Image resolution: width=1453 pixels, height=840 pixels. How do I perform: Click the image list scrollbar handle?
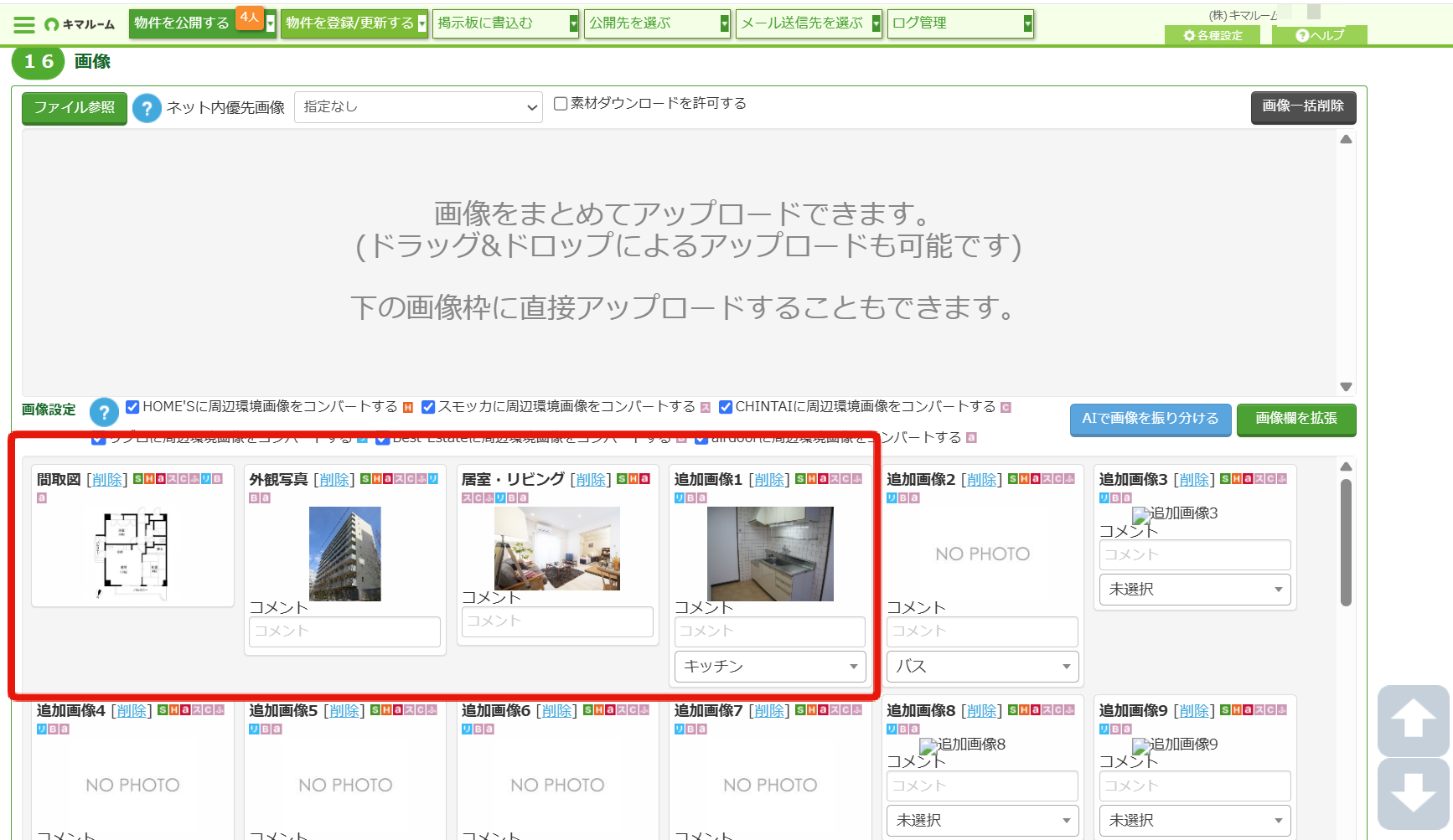(x=1346, y=542)
